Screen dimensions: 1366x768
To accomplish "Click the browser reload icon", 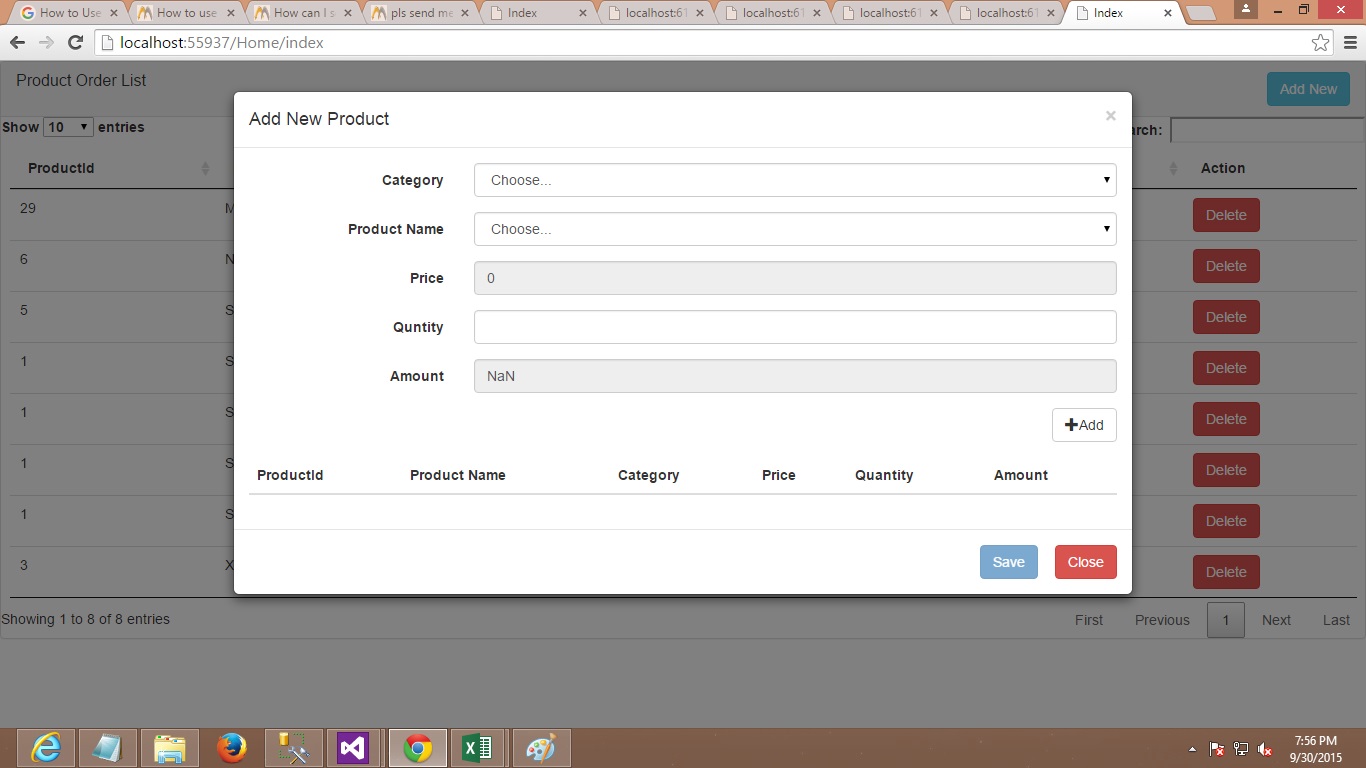I will (x=75, y=43).
